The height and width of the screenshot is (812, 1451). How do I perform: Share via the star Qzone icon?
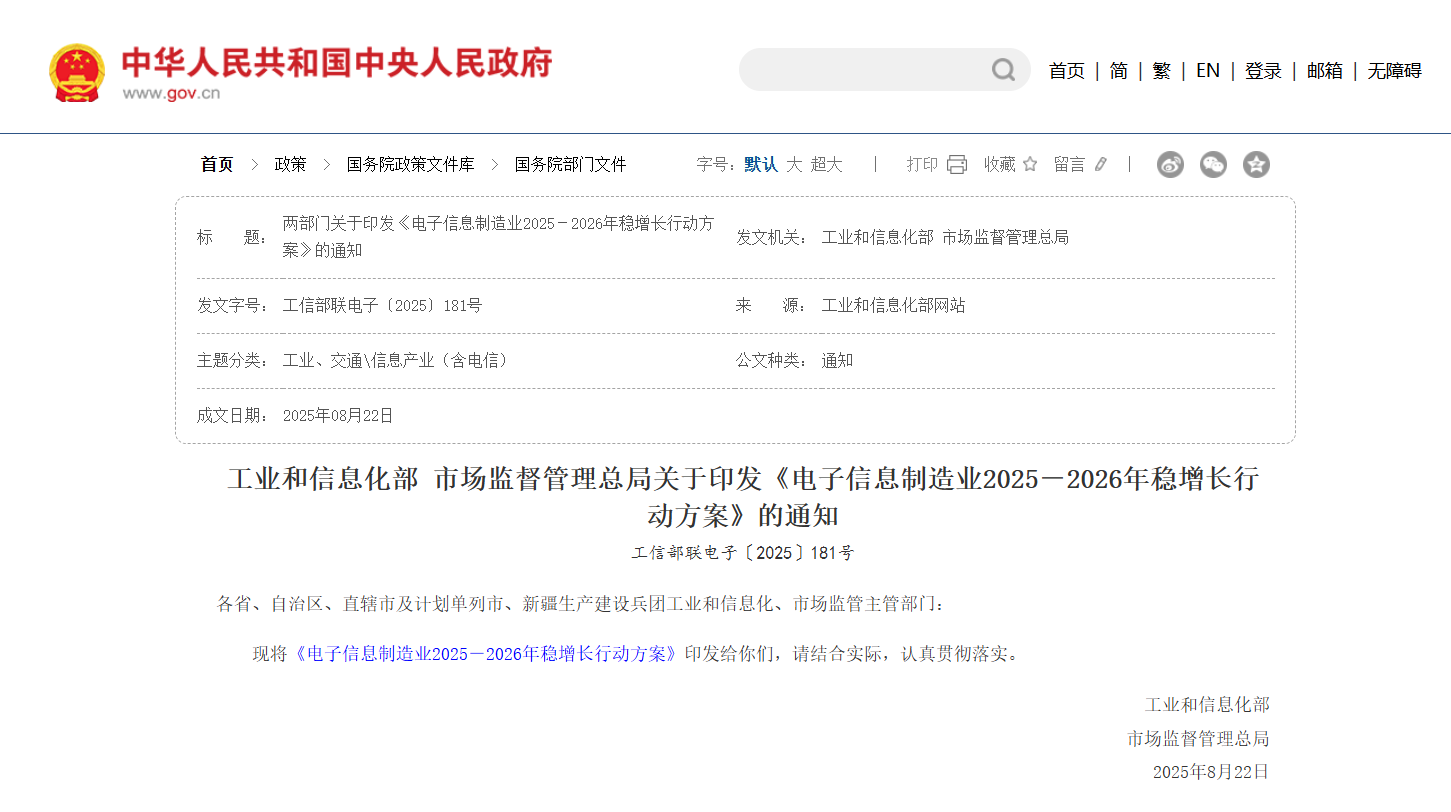pyautogui.click(x=1256, y=165)
